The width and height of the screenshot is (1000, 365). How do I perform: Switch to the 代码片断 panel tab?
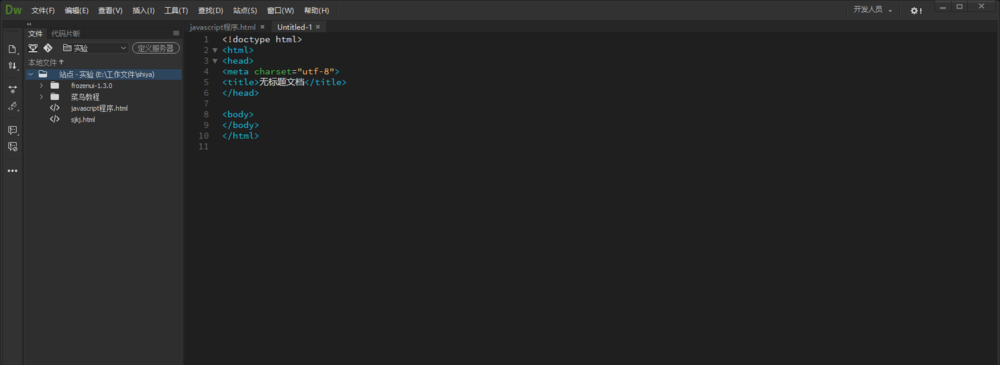[x=66, y=33]
